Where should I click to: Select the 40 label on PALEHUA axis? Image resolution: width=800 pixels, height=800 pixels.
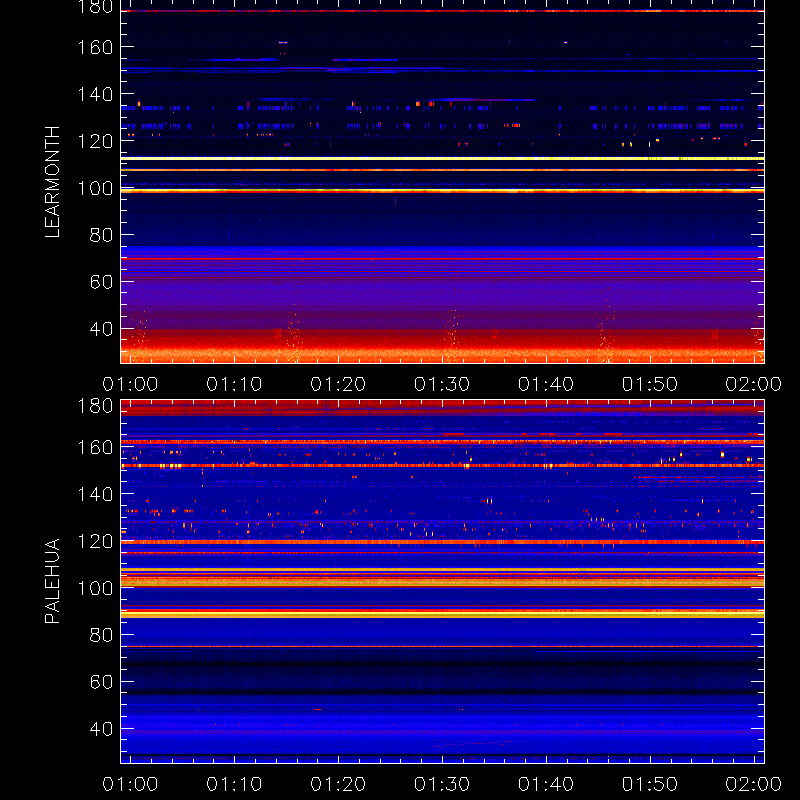101,729
